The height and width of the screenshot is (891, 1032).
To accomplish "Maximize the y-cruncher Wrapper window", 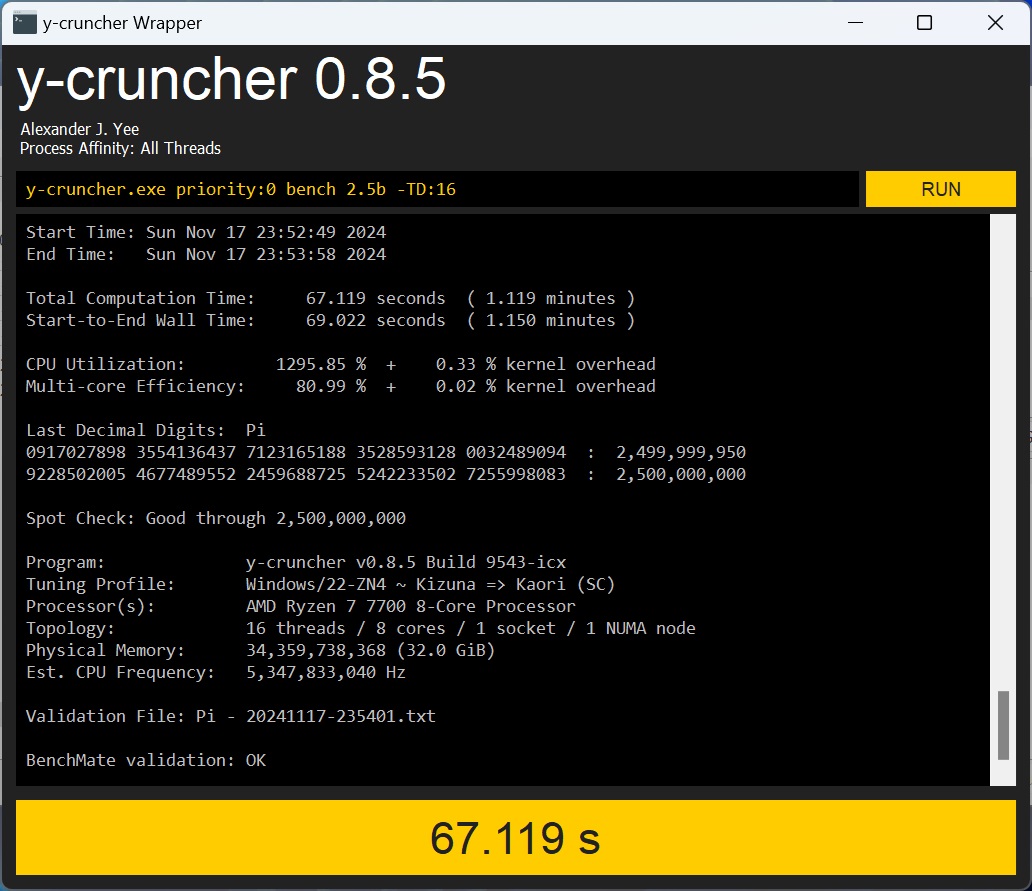I will pyautogui.click(x=924, y=22).
